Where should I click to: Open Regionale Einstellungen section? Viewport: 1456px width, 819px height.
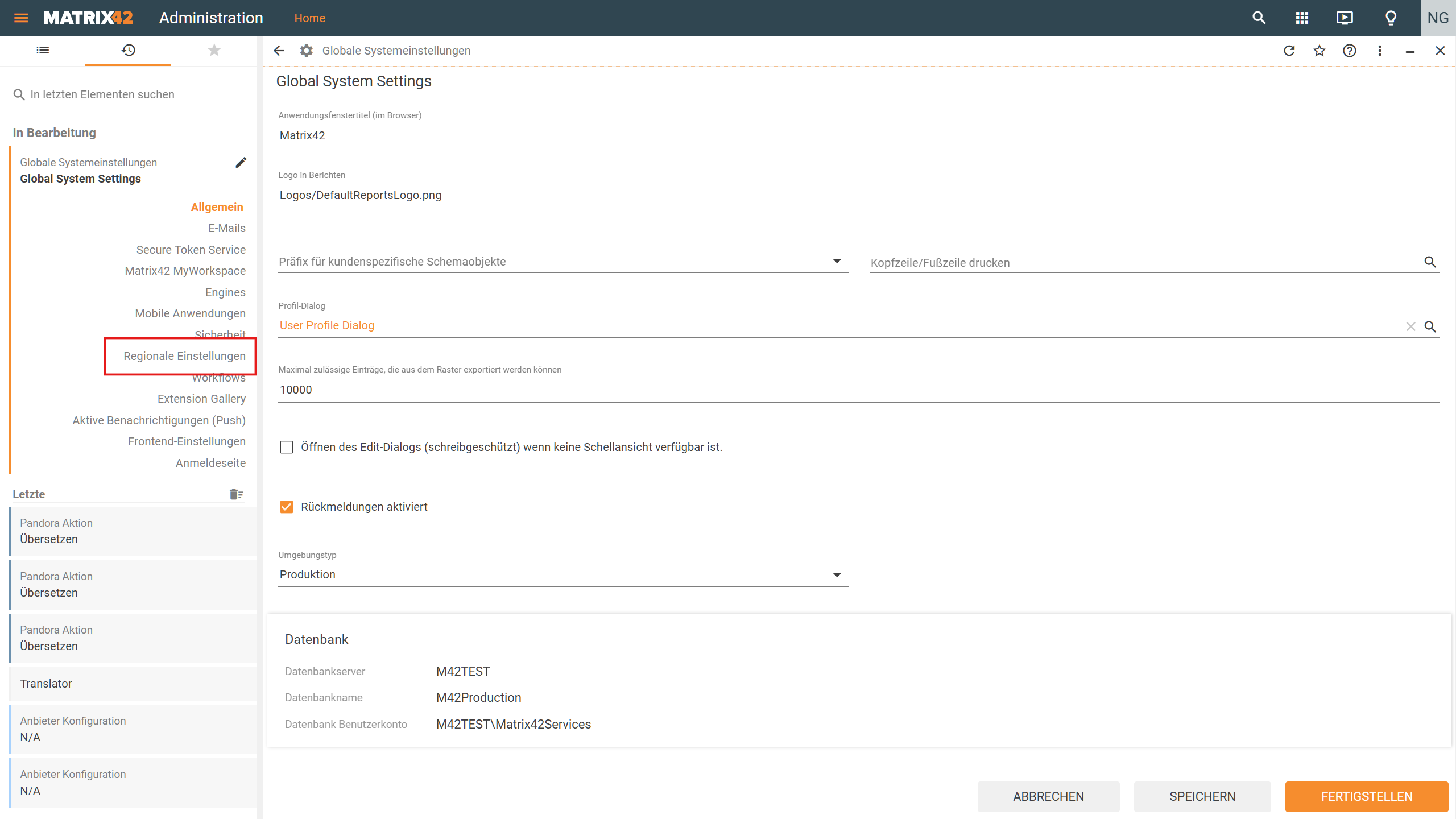tap(184, 356)
